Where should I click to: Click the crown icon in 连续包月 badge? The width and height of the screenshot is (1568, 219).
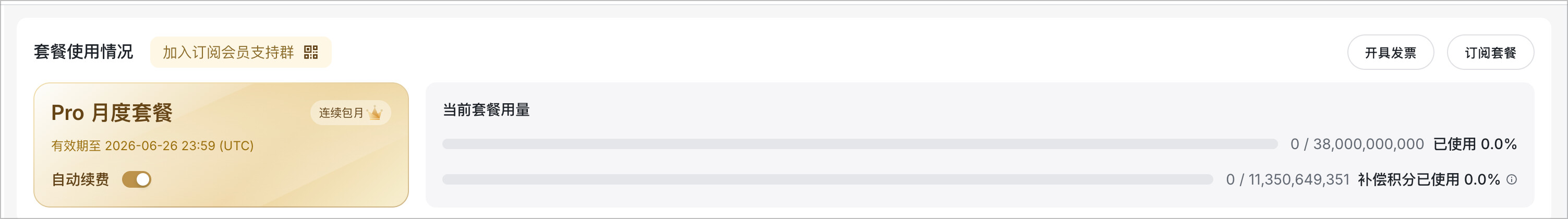(375, 113)
